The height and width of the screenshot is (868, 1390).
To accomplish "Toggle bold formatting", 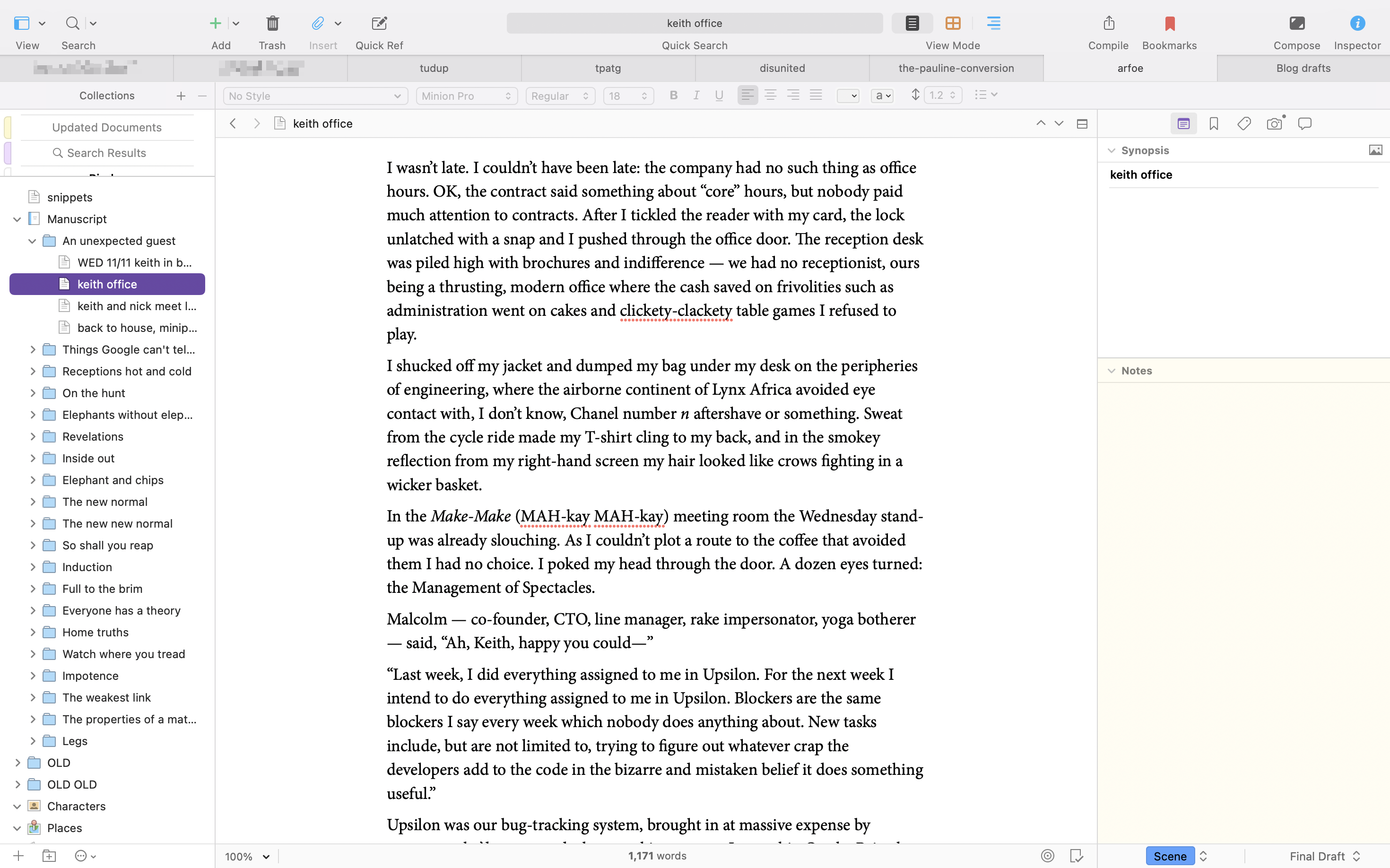I will click(x=673, y=96).
